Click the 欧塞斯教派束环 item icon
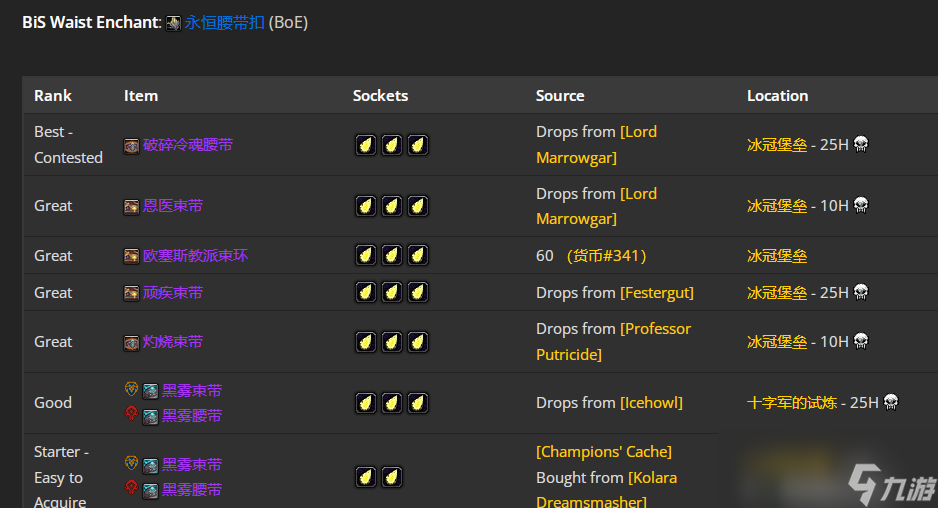 coord(132,257)
